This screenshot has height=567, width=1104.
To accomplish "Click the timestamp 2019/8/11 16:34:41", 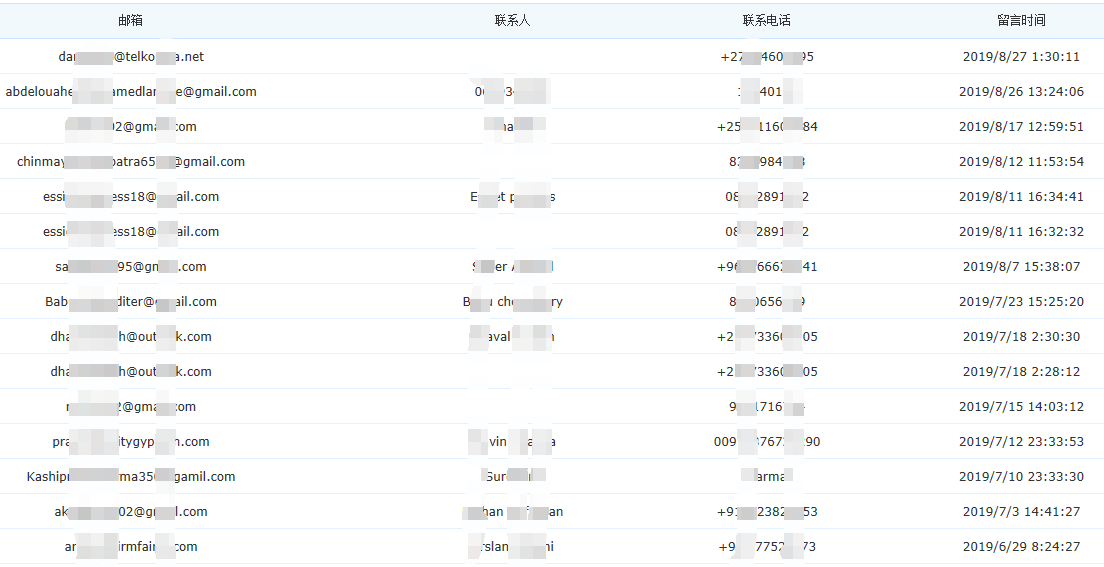I will (1021, 197).
